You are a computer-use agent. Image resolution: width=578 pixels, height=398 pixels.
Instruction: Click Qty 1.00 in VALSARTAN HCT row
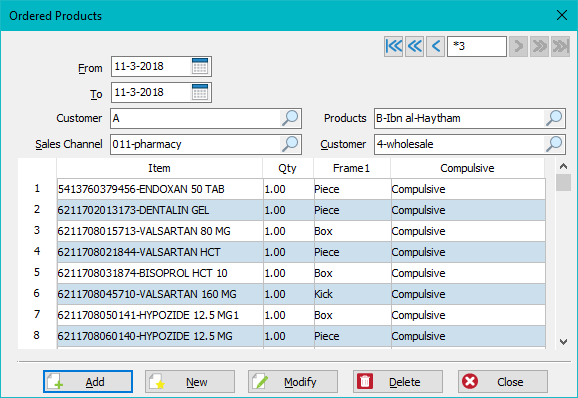tap(289, 252)
